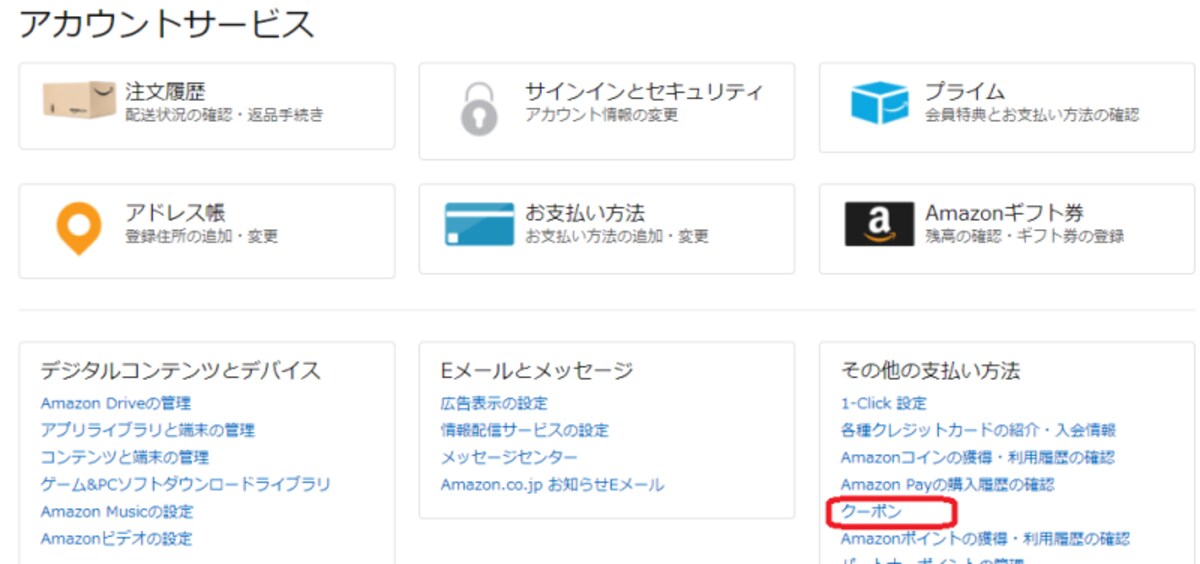1200x564 pixels.
Task: Click the デジタルコンテンツとデバイス section heading
Action: [181, 371]
